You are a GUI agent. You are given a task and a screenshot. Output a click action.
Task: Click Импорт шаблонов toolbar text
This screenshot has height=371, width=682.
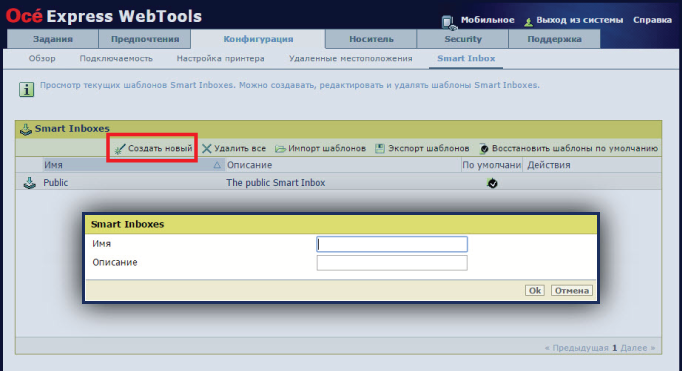coord(327,149)
